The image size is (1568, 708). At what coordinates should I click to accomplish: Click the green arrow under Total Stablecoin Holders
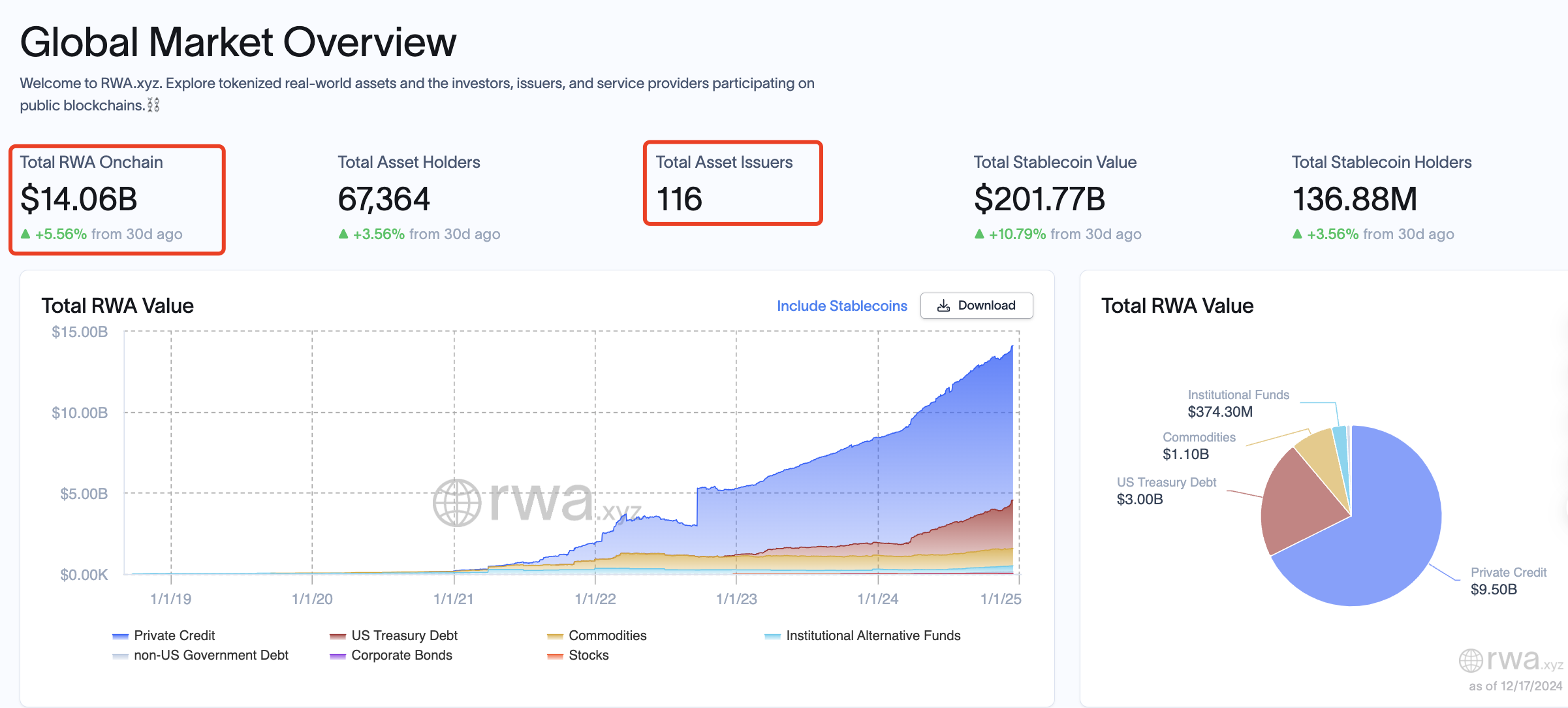1297,234
